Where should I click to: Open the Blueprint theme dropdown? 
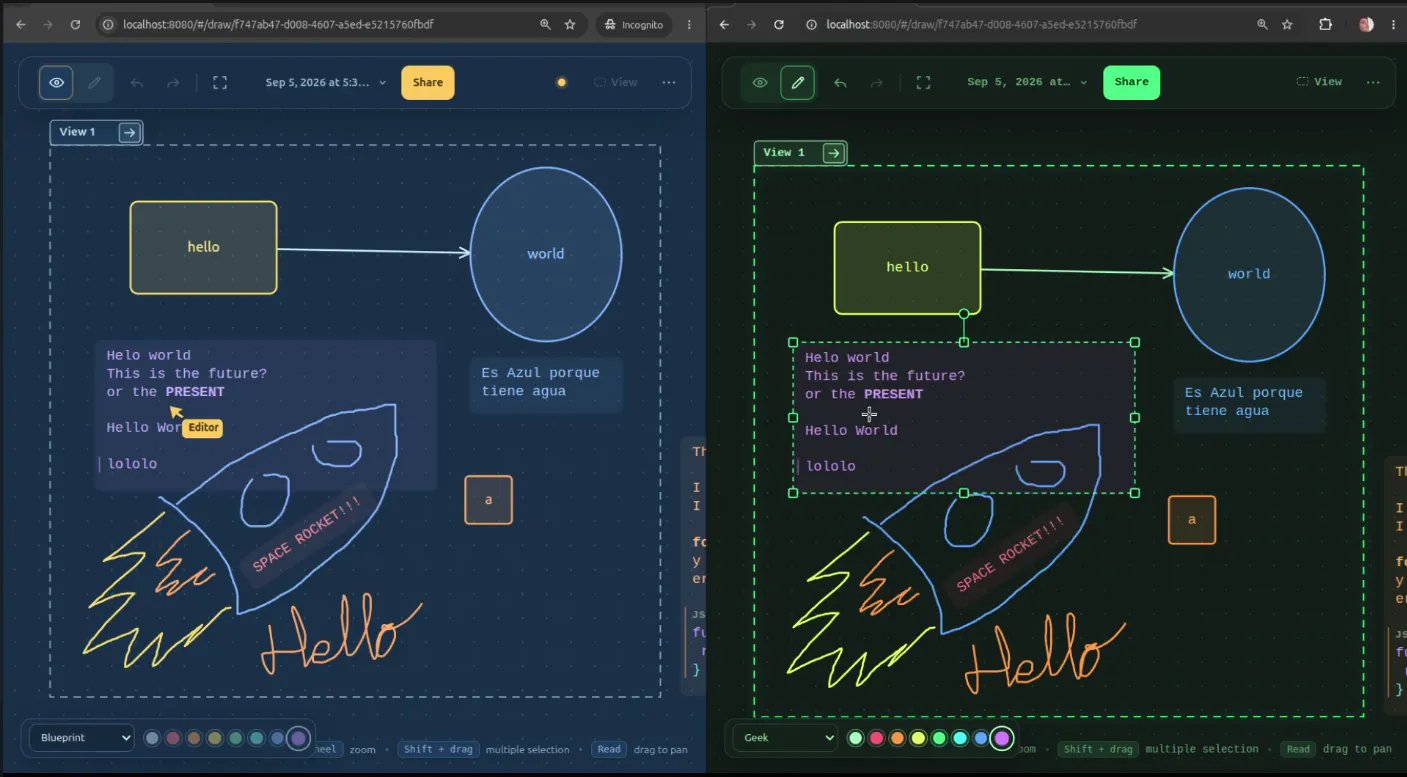tap(81, 738)
